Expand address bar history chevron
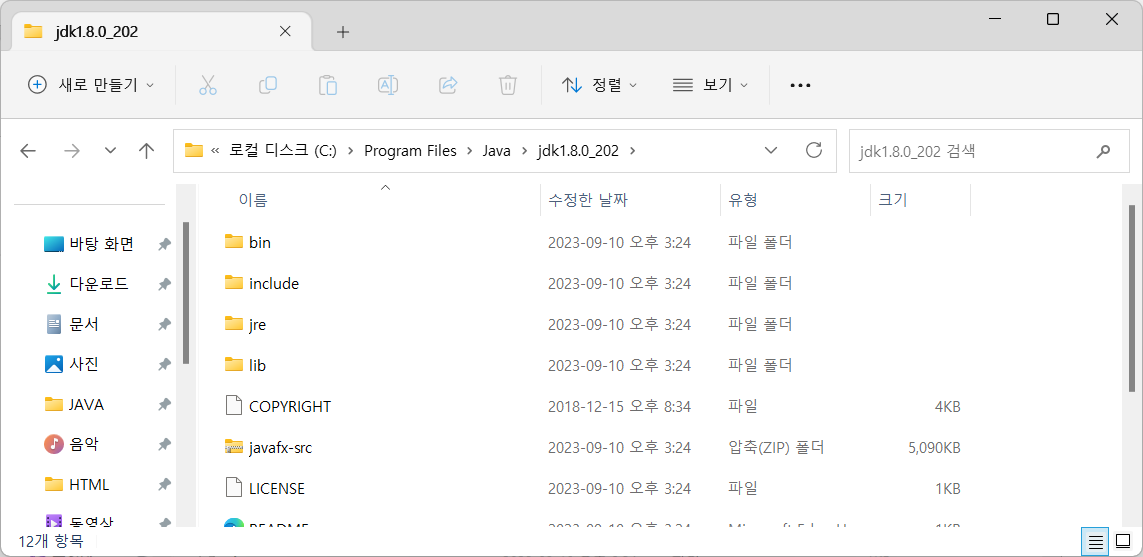The height and width of the screenshot is (557, 1143). [x=771, y=151]
